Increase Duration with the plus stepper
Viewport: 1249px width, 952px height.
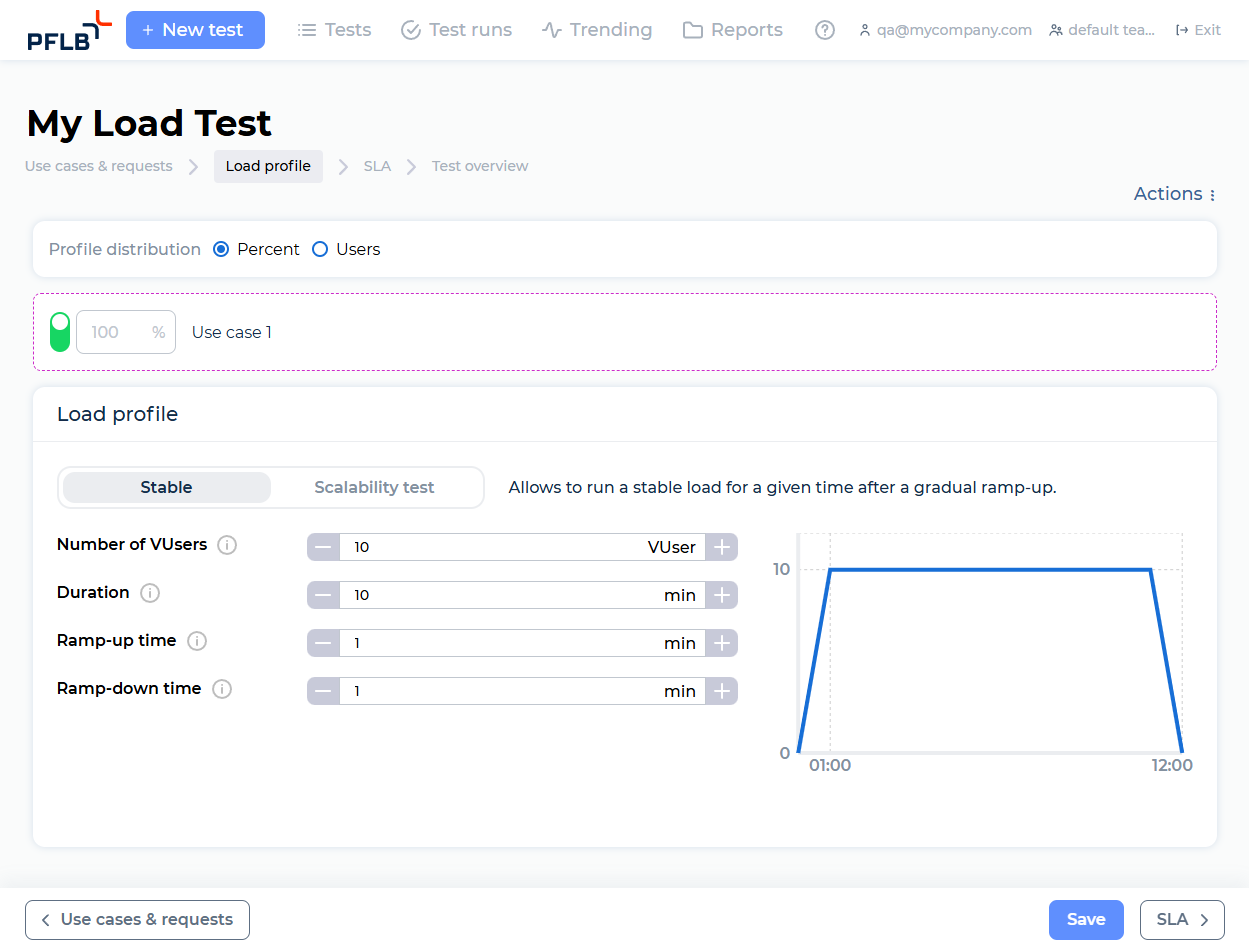click(x=721, y=594)
